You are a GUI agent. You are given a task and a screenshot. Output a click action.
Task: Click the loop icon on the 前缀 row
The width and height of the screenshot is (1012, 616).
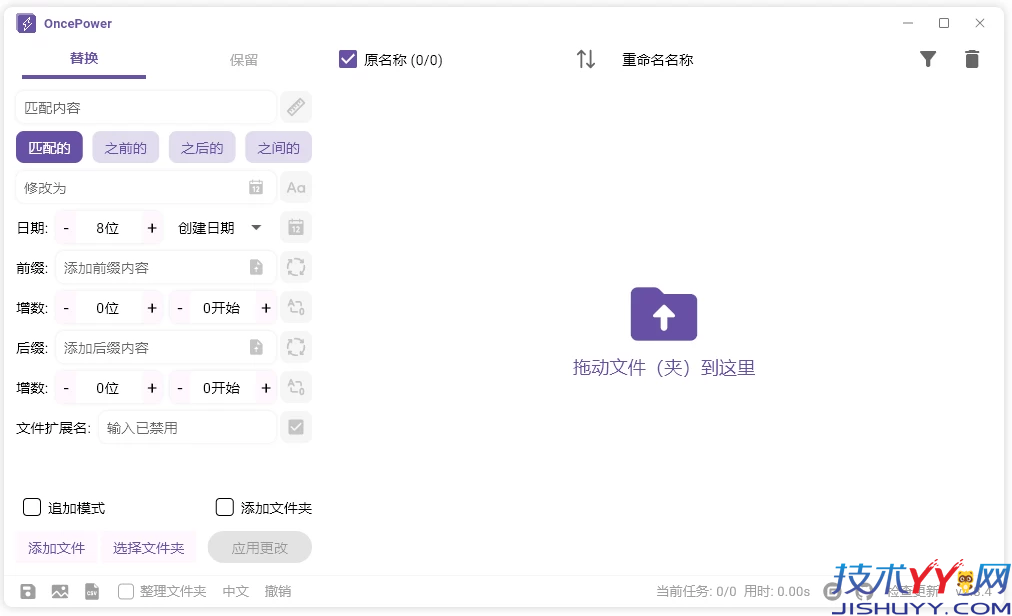pos(296,267)
